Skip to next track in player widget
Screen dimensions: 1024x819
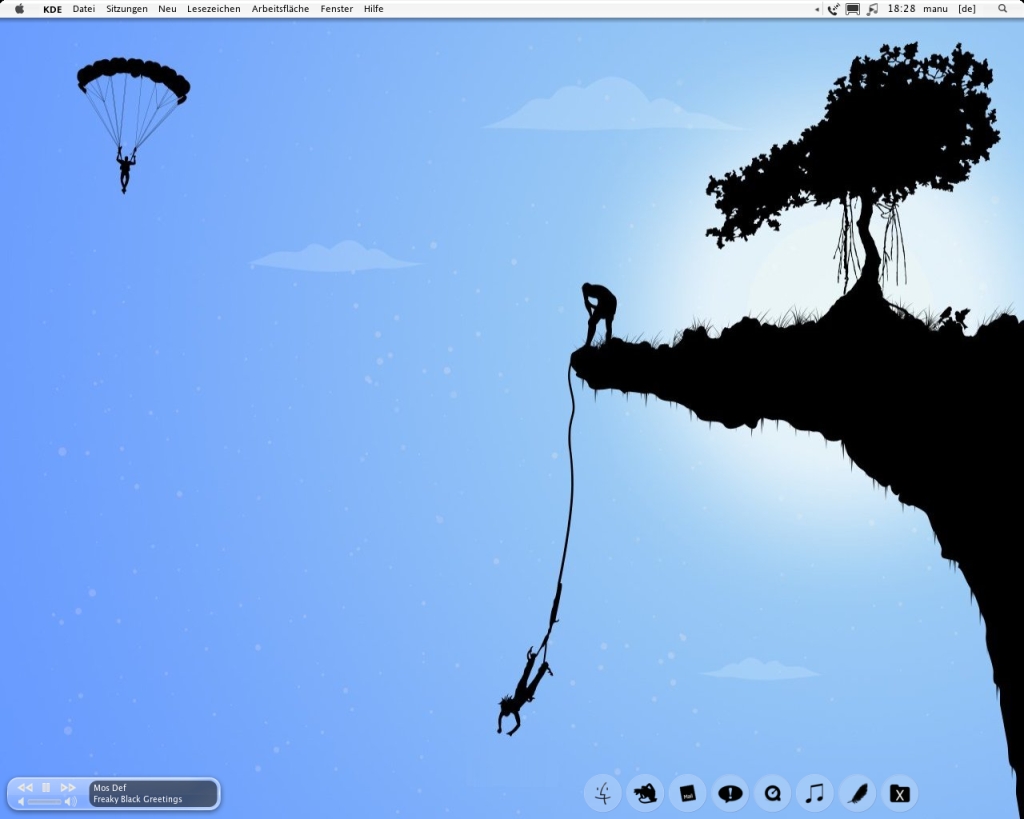68,788
